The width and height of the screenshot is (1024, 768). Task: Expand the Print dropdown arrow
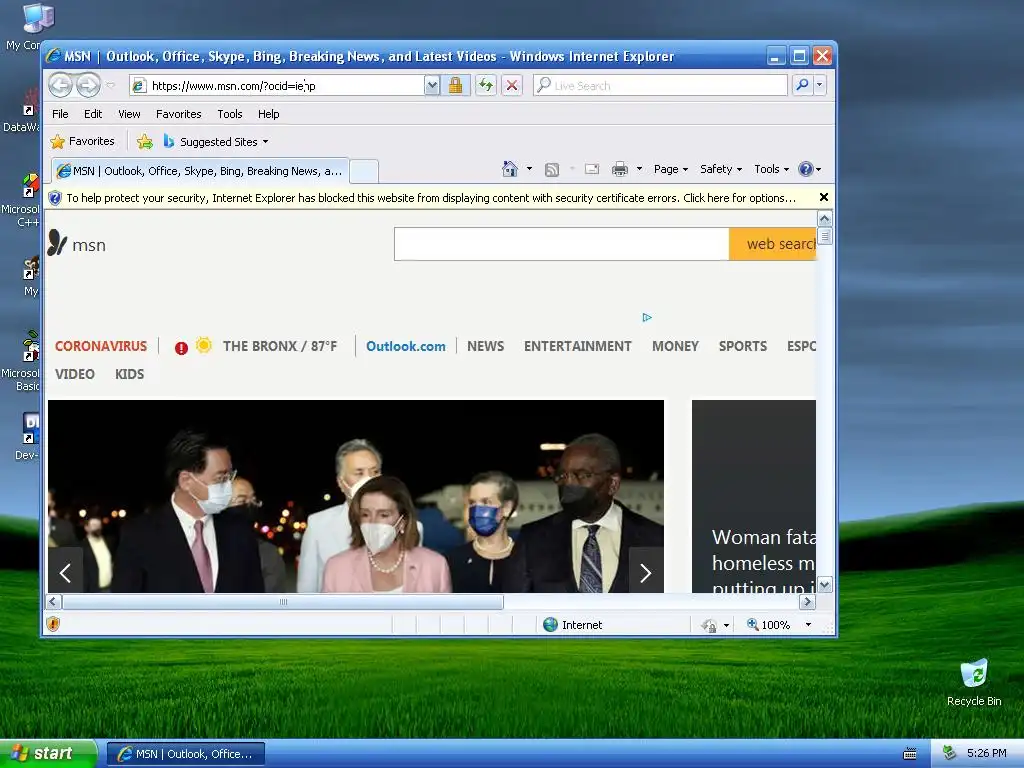coord(639,169)
